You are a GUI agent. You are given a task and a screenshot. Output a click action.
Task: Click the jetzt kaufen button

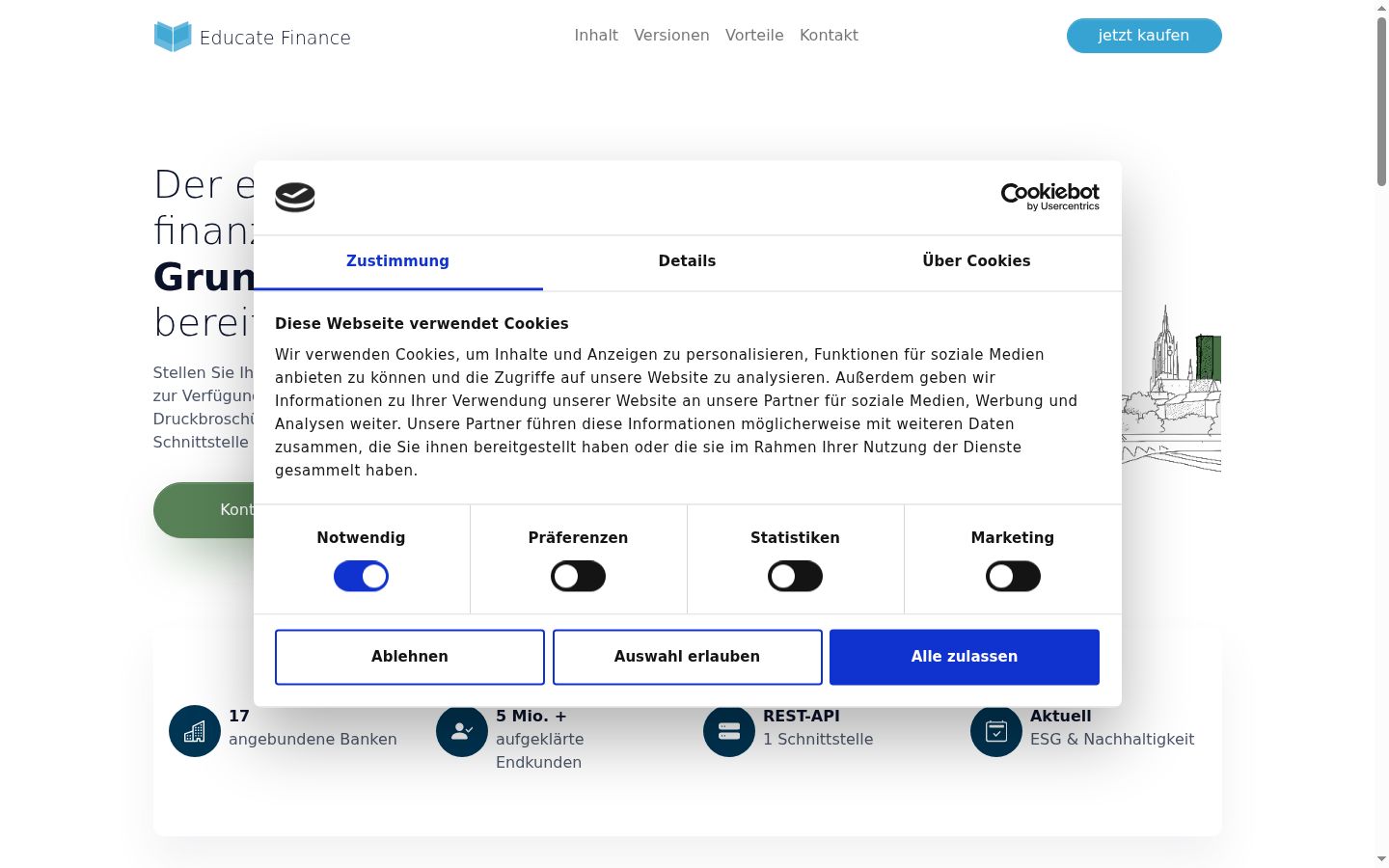coord(1144,36)
